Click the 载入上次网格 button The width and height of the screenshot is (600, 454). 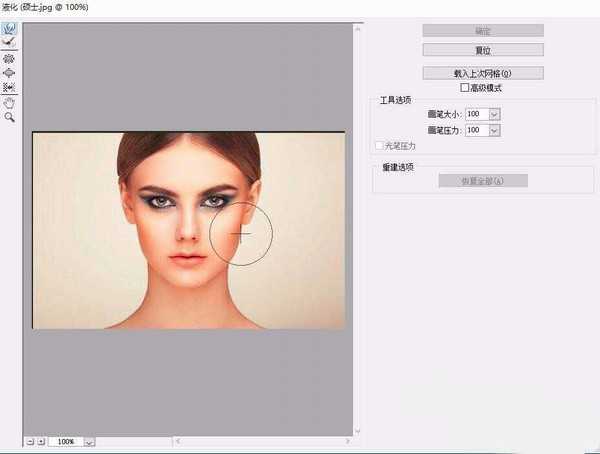(483, 73)
